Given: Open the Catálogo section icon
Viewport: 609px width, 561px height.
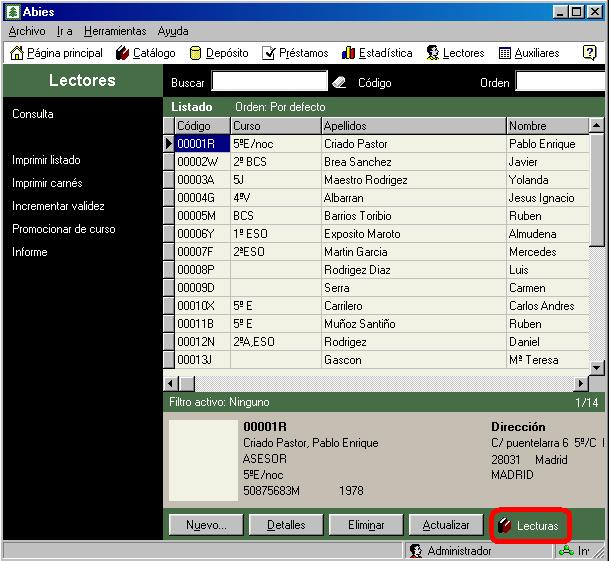Looking at the screenshot, I should (145, 53).
